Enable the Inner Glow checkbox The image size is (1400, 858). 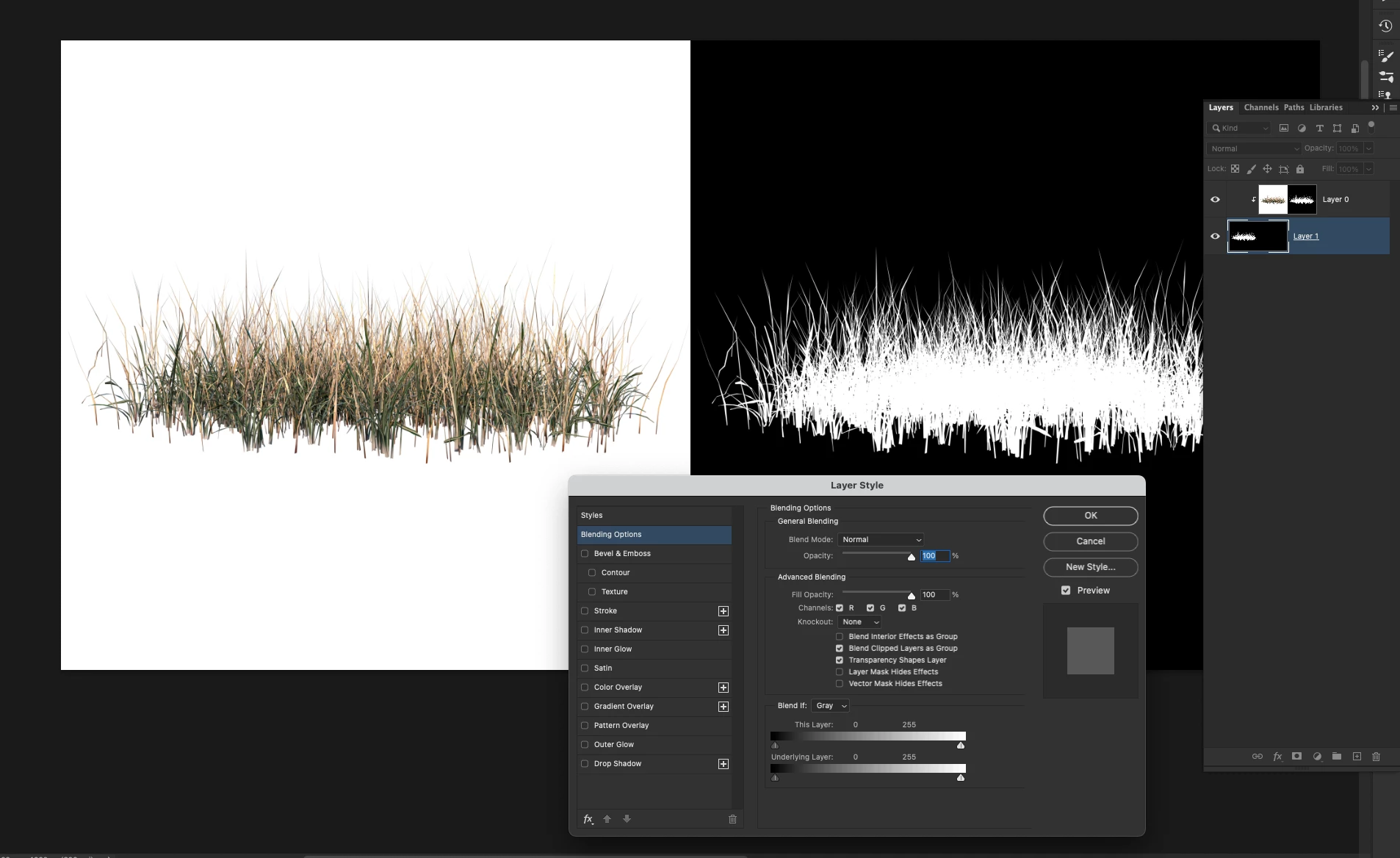coord(585,649)
